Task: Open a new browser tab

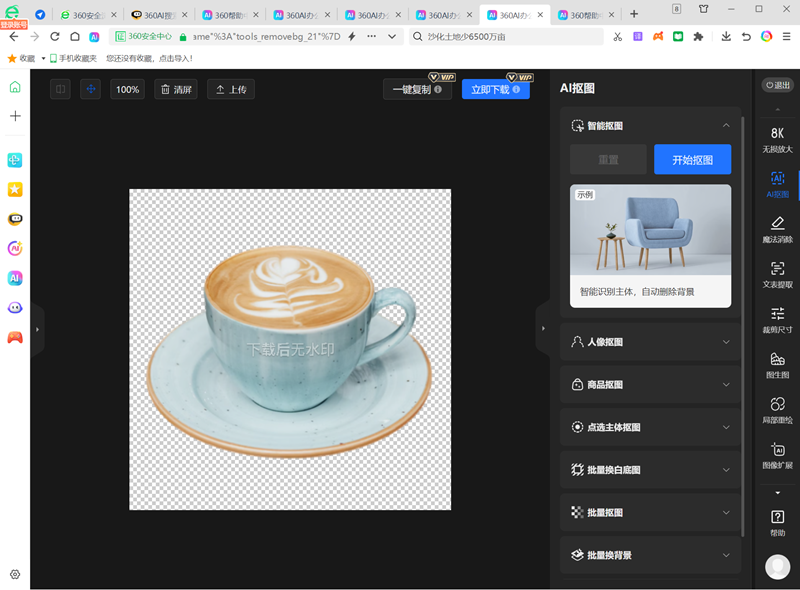Action: 634,14
